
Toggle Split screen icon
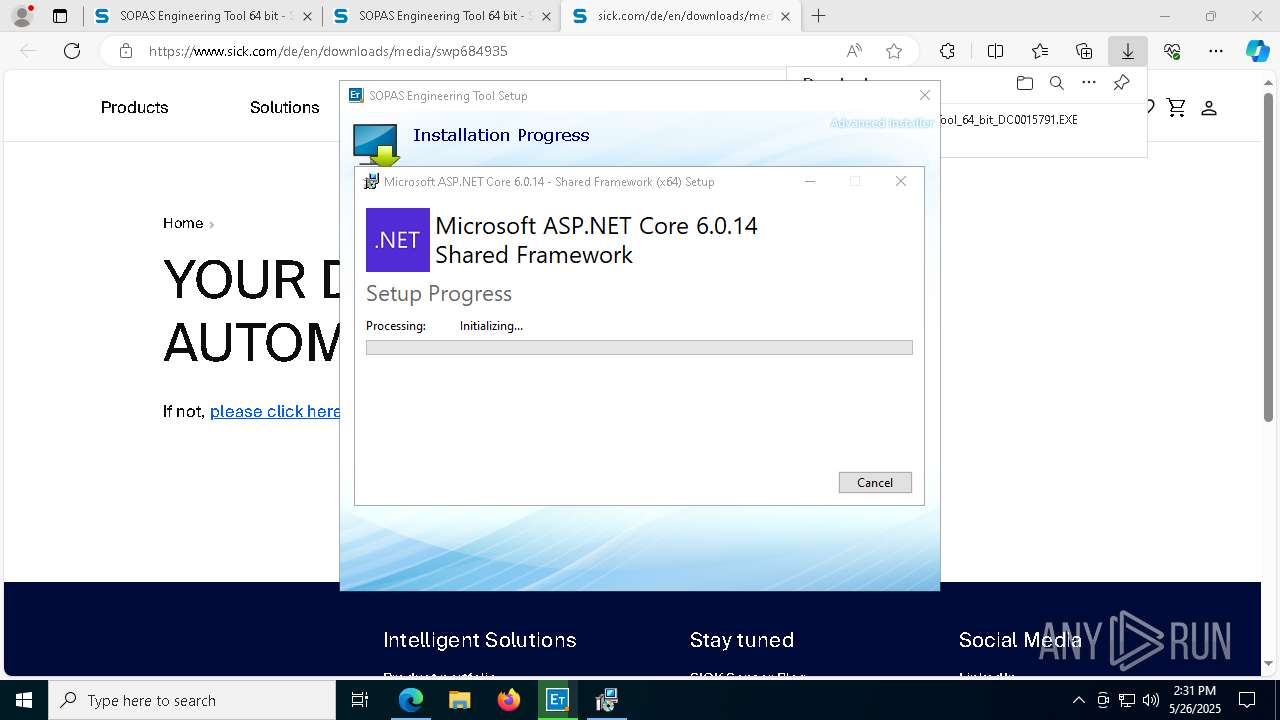click(995, 51)
